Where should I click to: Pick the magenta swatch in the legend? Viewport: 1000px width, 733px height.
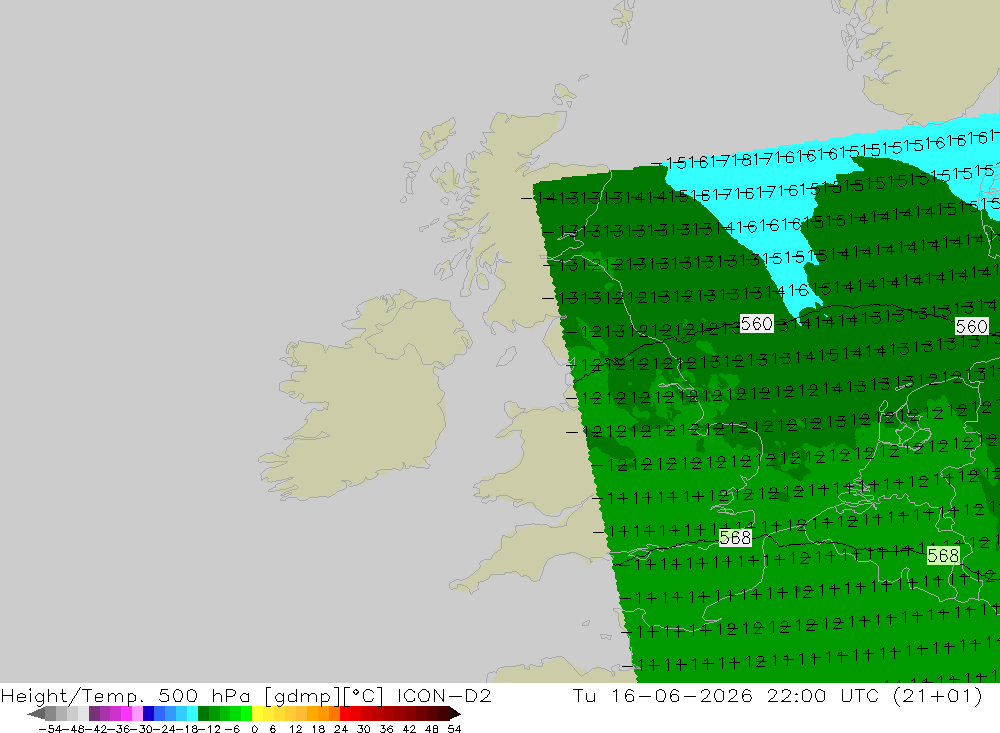tap(126, 713)
